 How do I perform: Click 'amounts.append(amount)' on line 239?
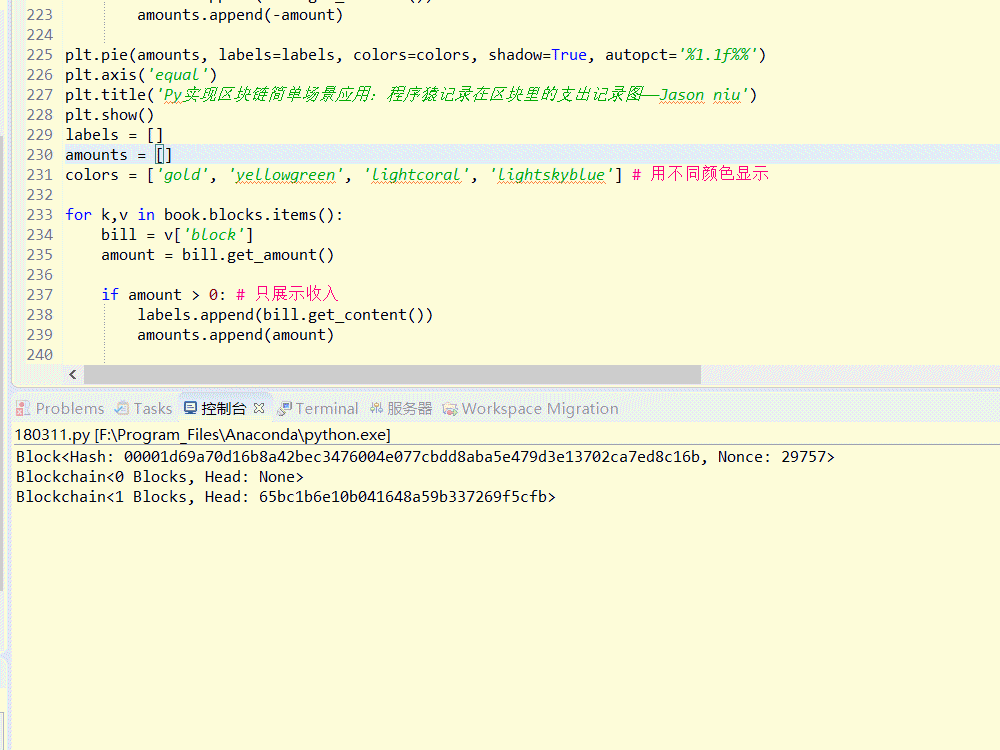pos(235,335)
